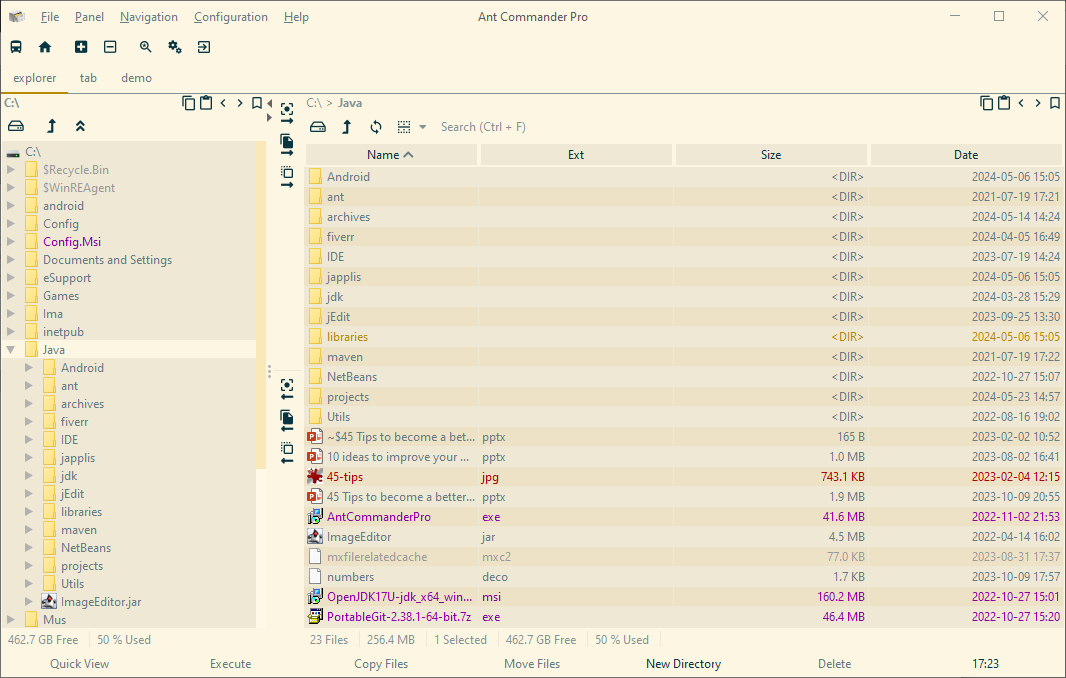Sort by the Date column header
The height and width of the screenshot is (678, 1066).
click(x=966, y=155)
